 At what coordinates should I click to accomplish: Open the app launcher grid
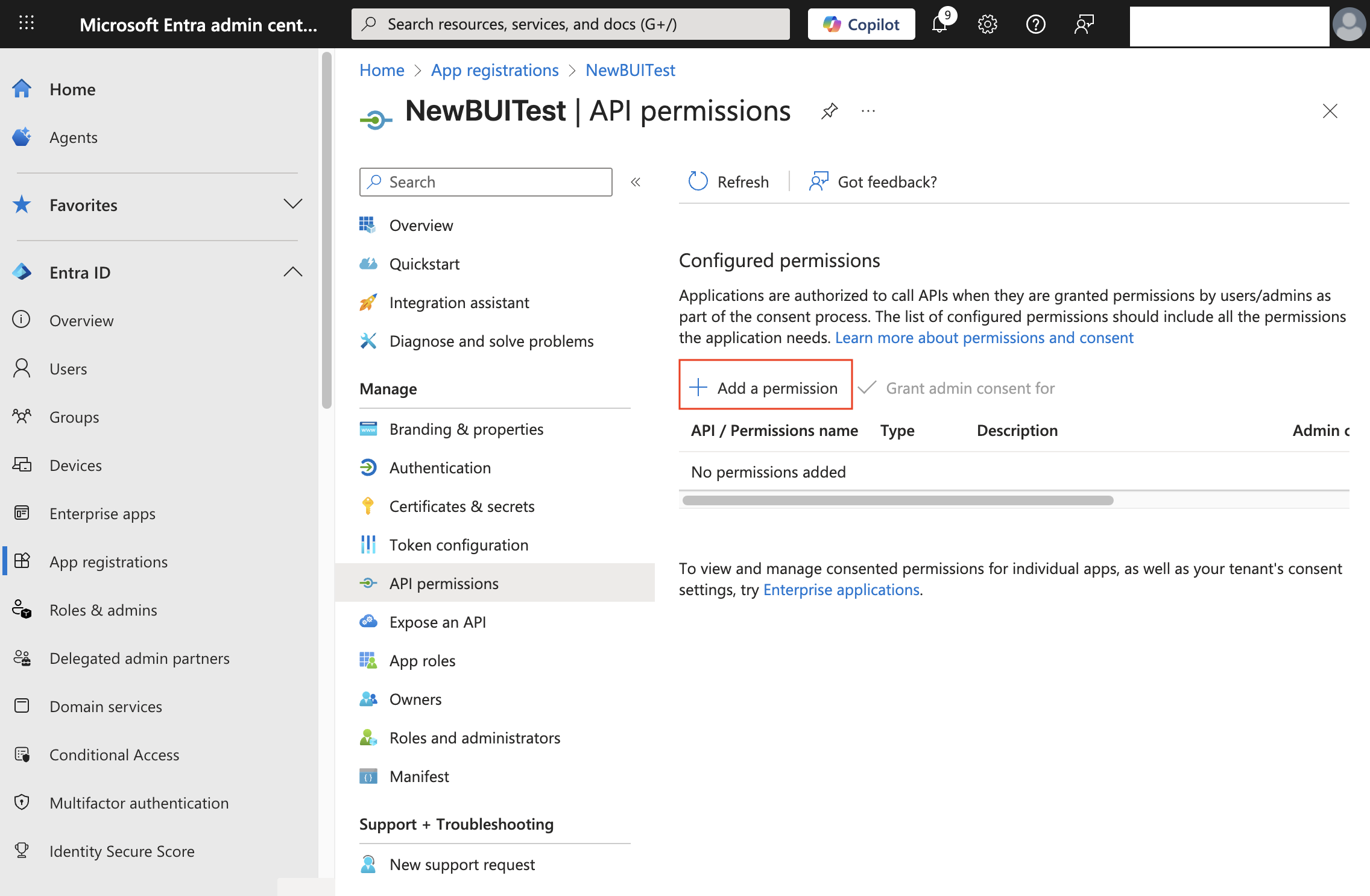26,23
